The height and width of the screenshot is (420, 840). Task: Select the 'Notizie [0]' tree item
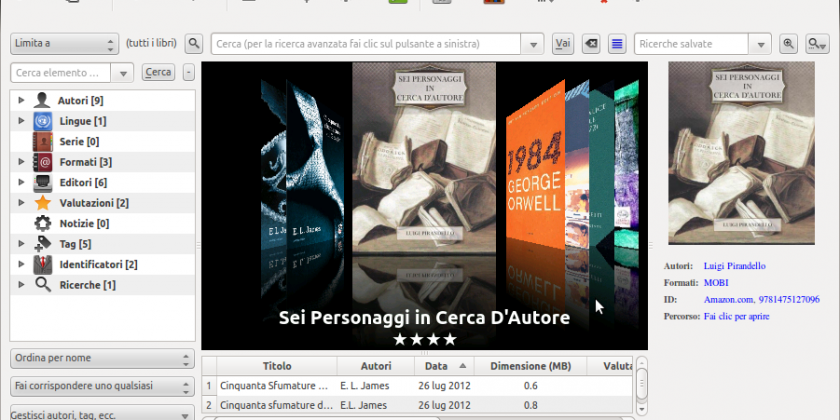[x=84, y=224]
